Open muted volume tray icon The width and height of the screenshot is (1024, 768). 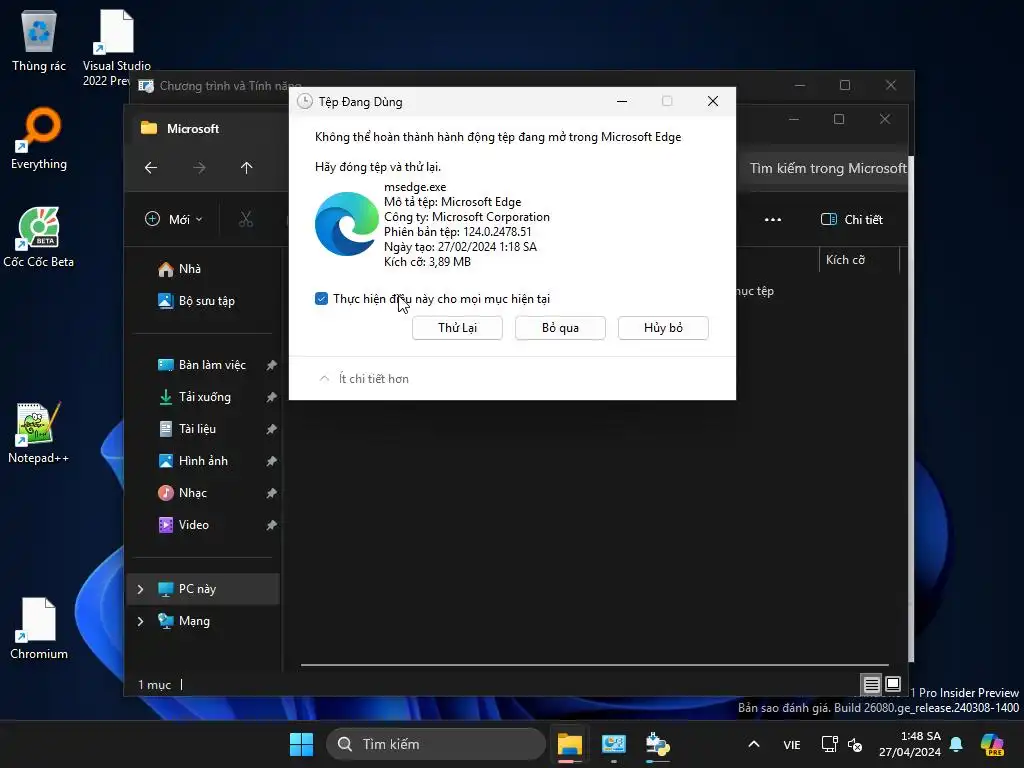[855, 744]
